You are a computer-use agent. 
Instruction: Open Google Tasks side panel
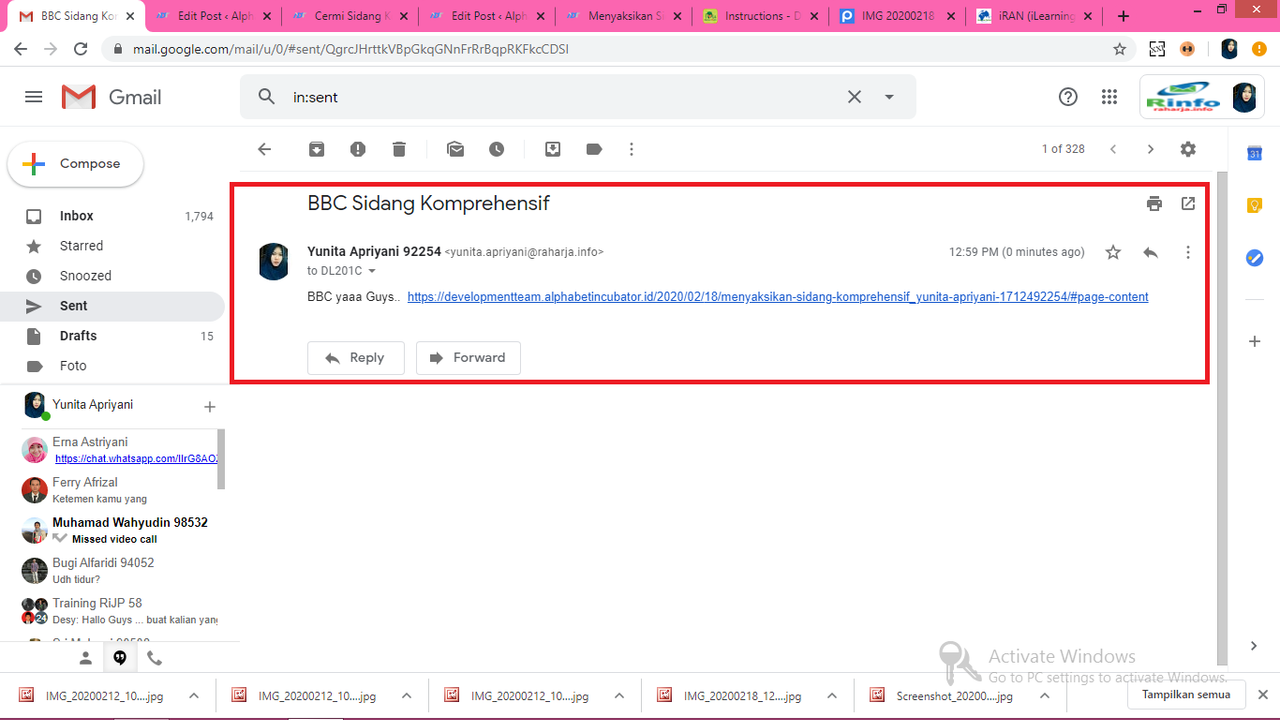click(x=1254, y=258)
